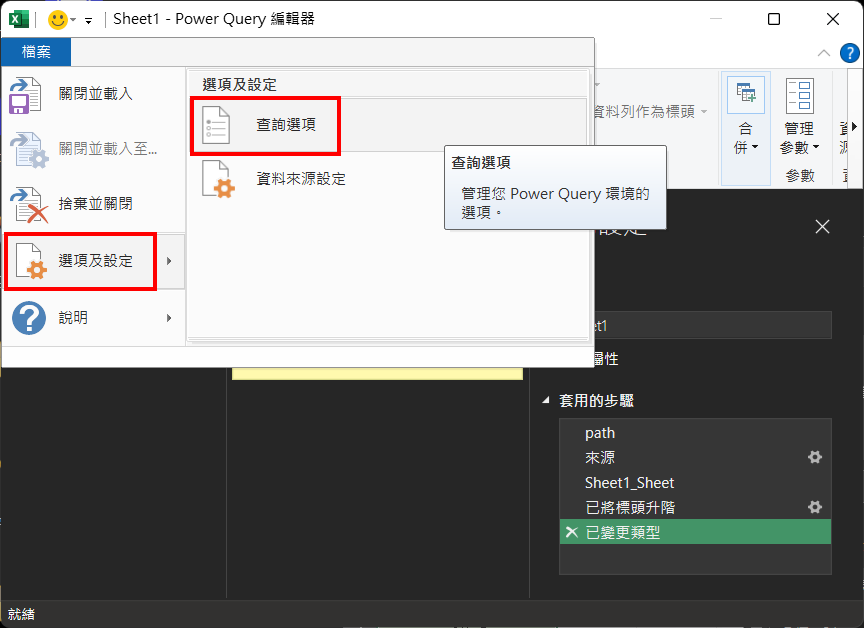Click the gear icon beside 來源 step

click(x=815, y=457)
